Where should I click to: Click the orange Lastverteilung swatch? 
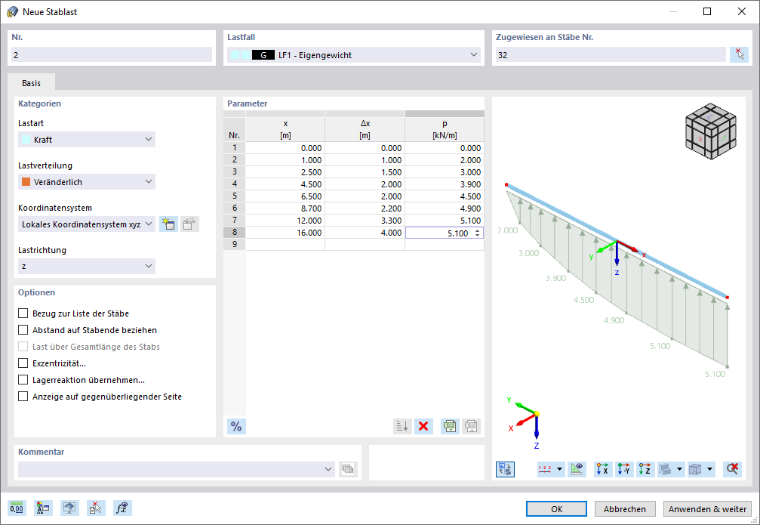[x=26, y=182]
